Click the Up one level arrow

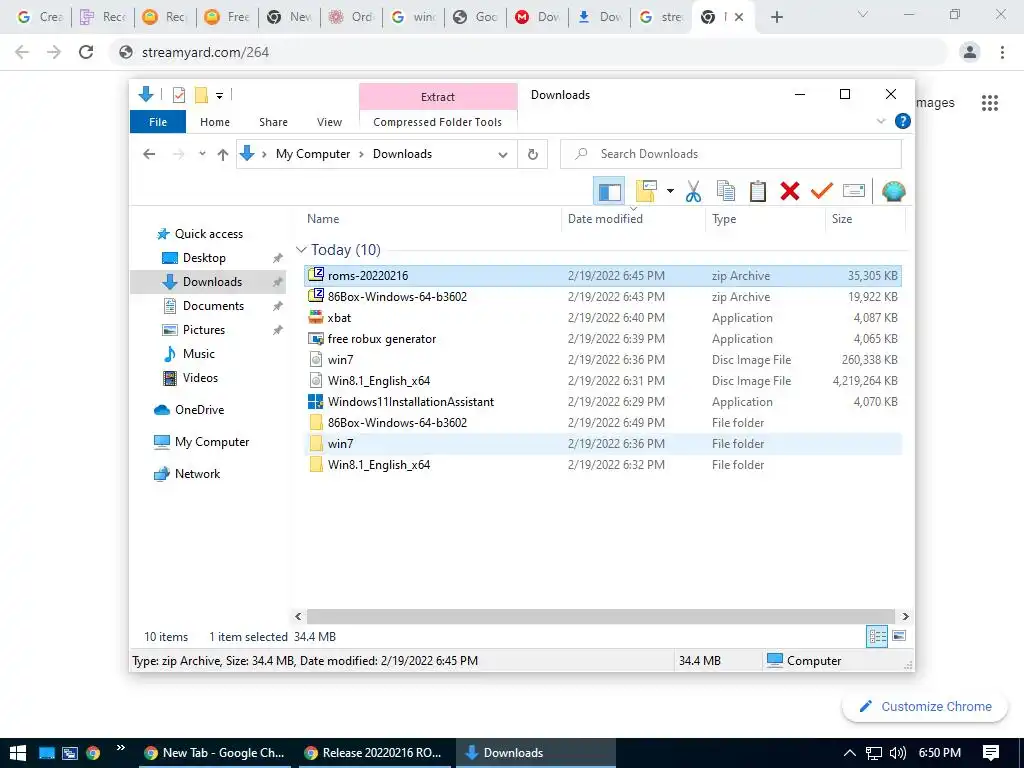click(x=223, y=154)
